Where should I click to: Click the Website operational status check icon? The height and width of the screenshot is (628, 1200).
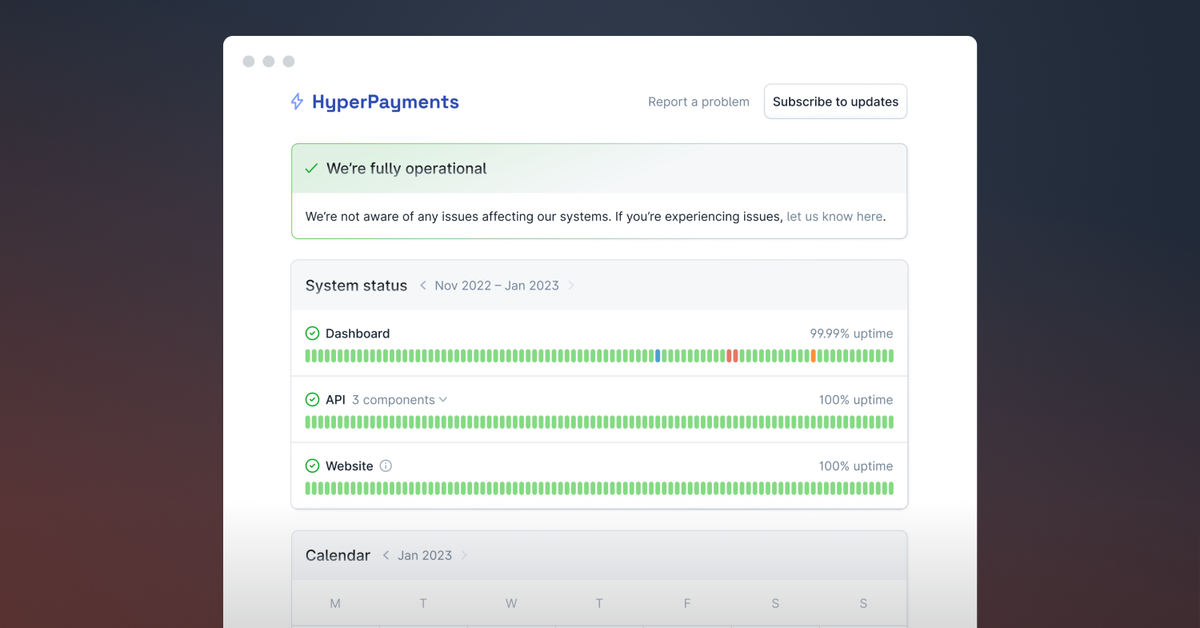point(312,465)
